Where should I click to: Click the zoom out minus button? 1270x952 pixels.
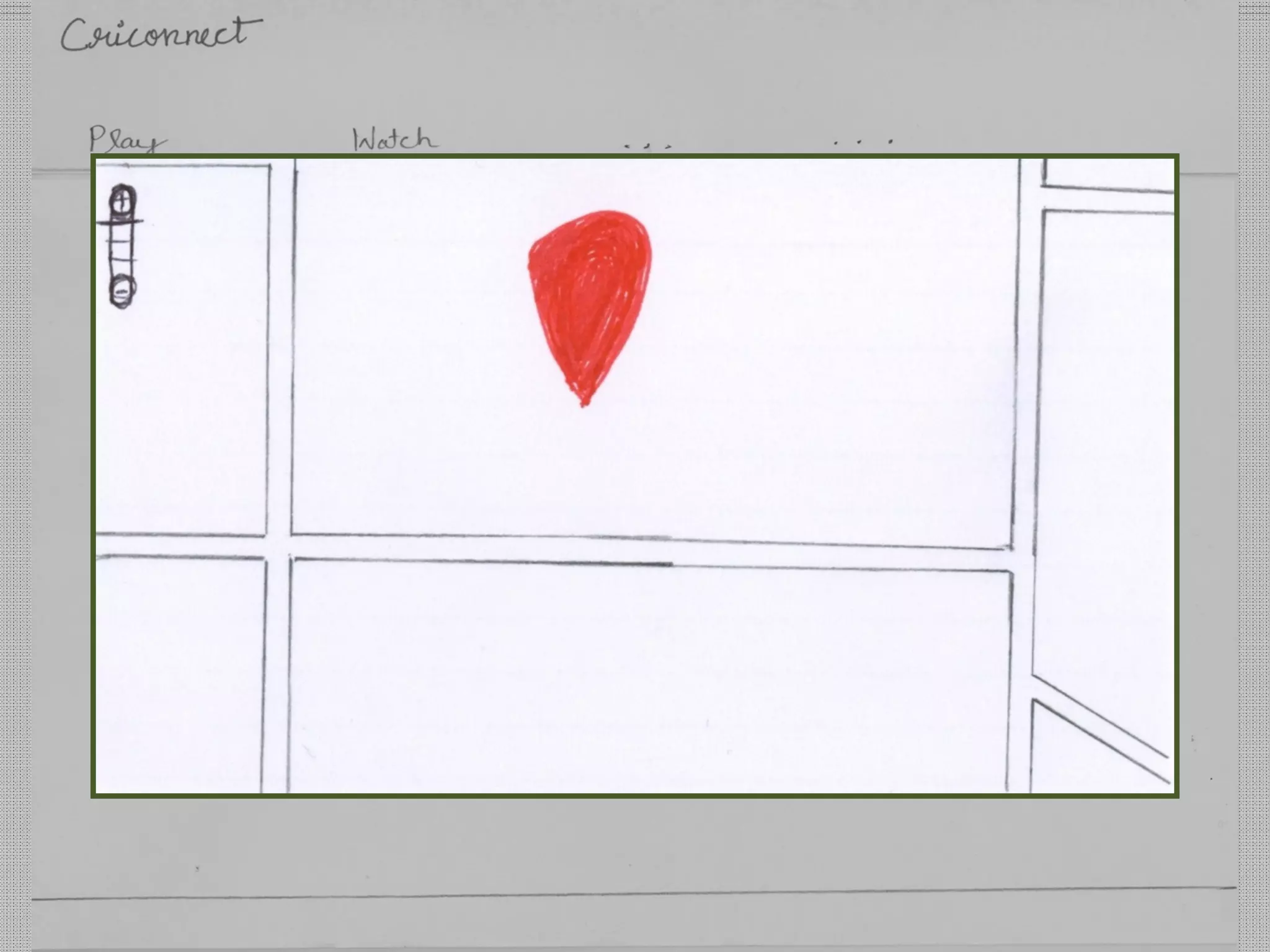tap(122, 290)
